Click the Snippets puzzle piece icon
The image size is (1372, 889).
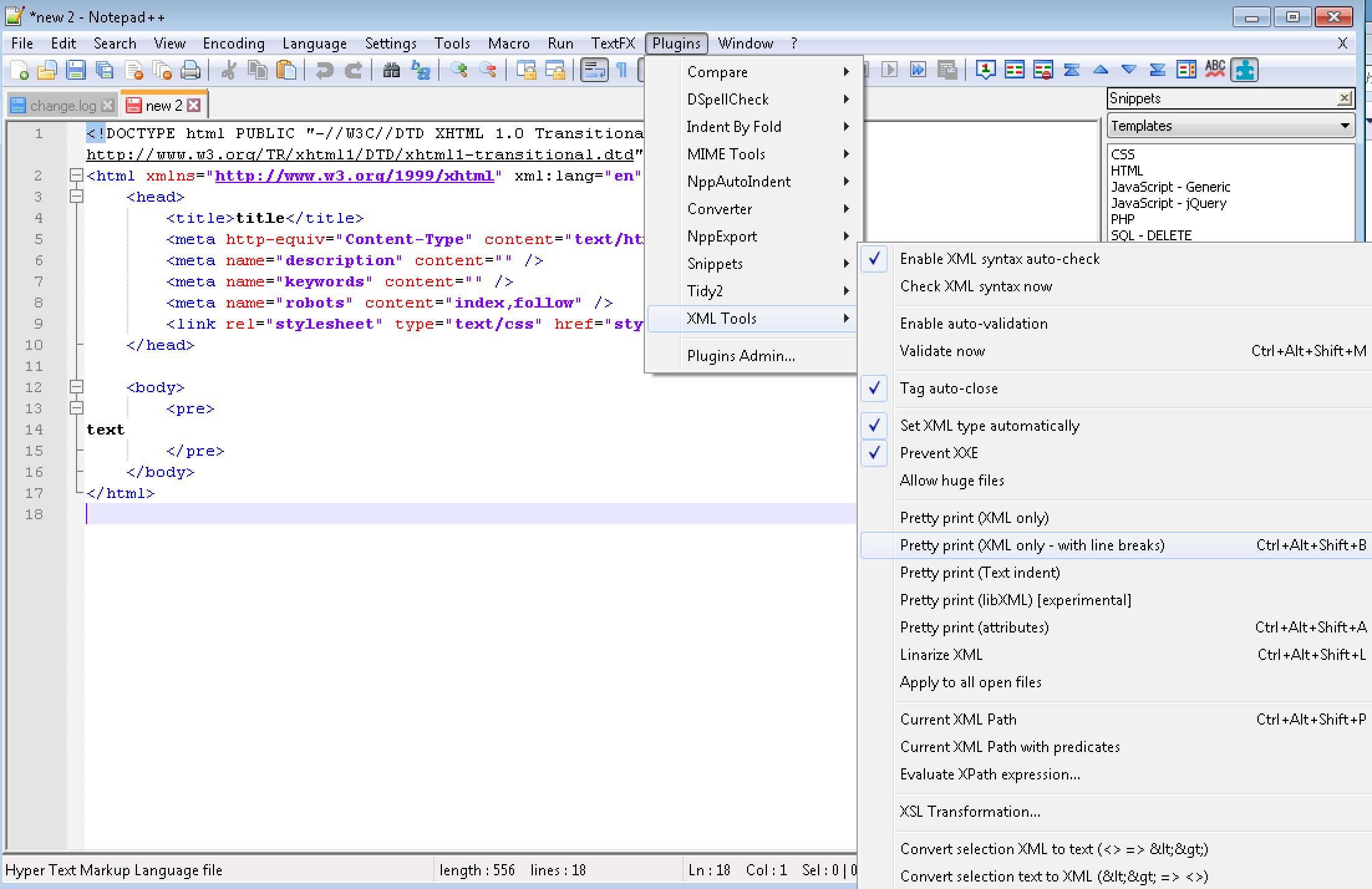pyautogui.click(x=1244, y=70)
